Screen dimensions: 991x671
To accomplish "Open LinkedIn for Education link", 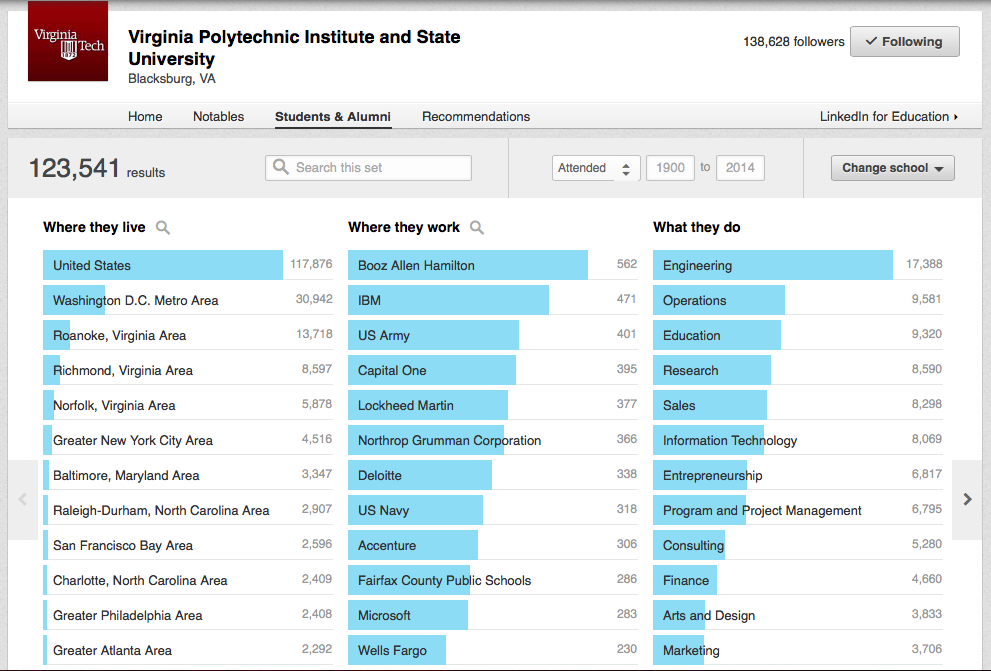I will pyautogui.click(x=889, y=116).
